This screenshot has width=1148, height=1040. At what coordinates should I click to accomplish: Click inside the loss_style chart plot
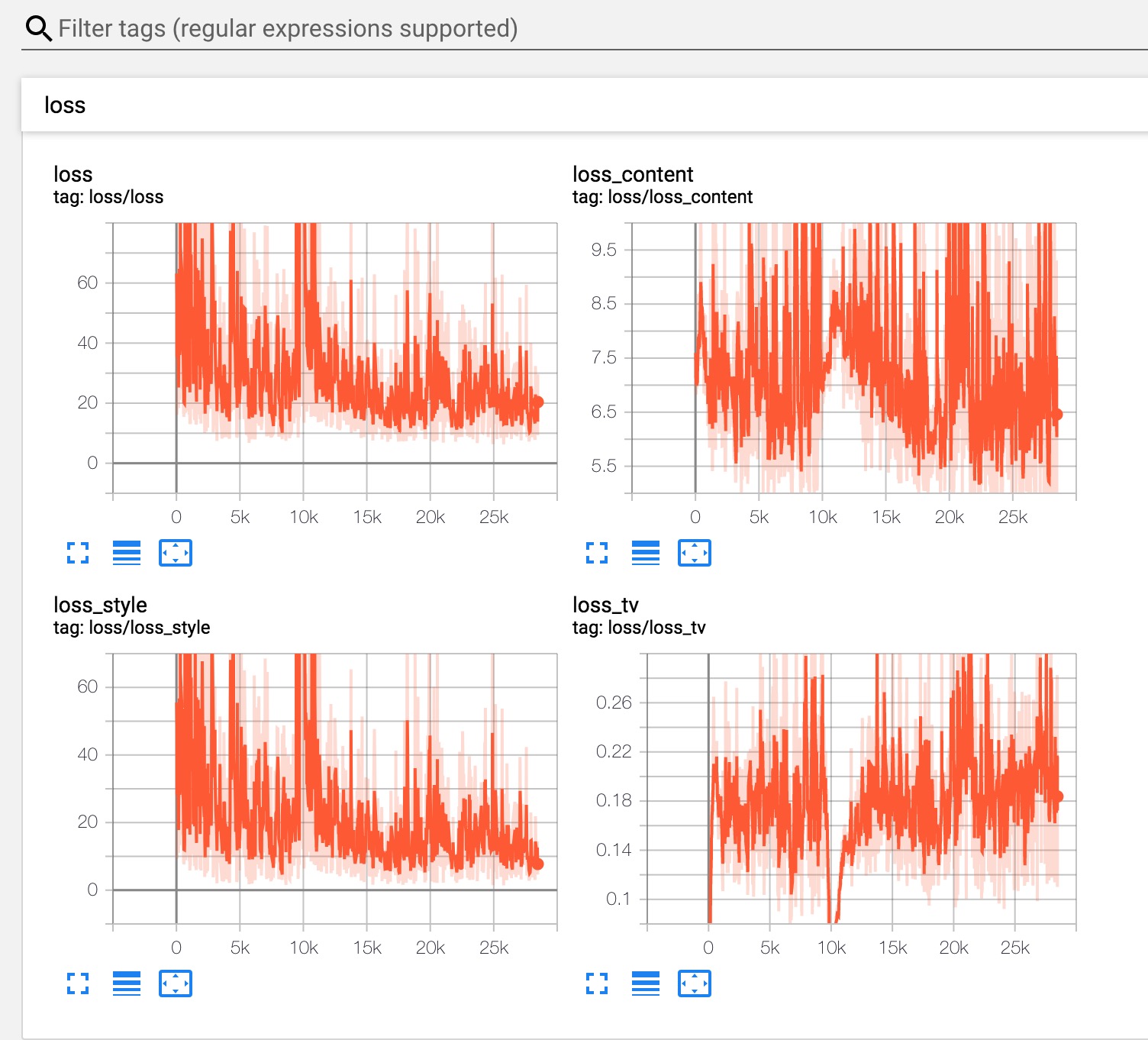click(335, 789)
